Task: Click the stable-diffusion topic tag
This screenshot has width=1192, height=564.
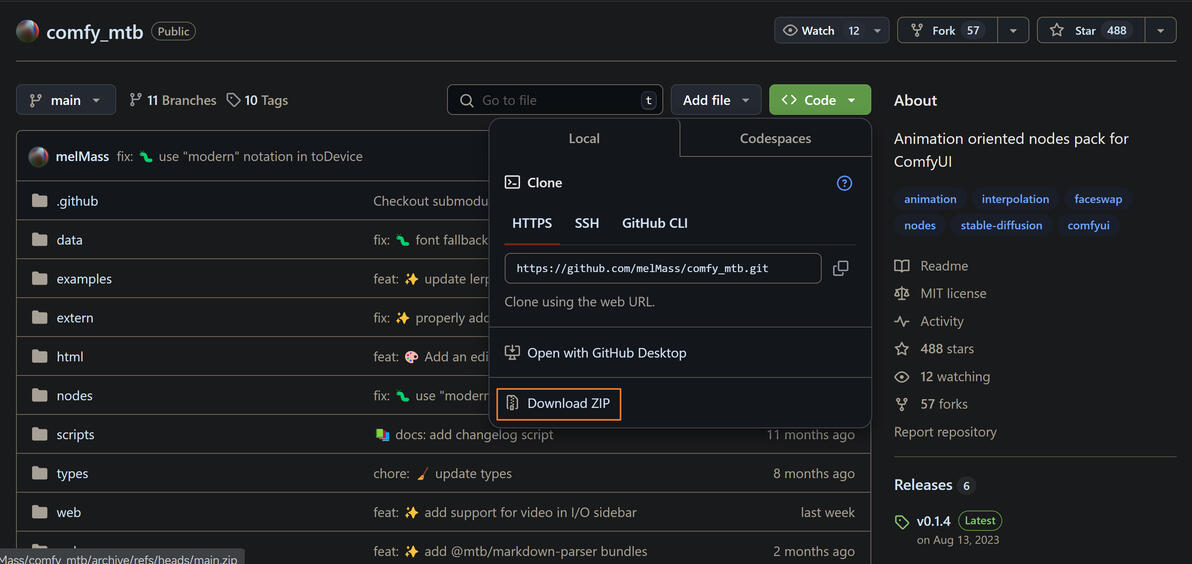Action: click(x=1000, y=225)
